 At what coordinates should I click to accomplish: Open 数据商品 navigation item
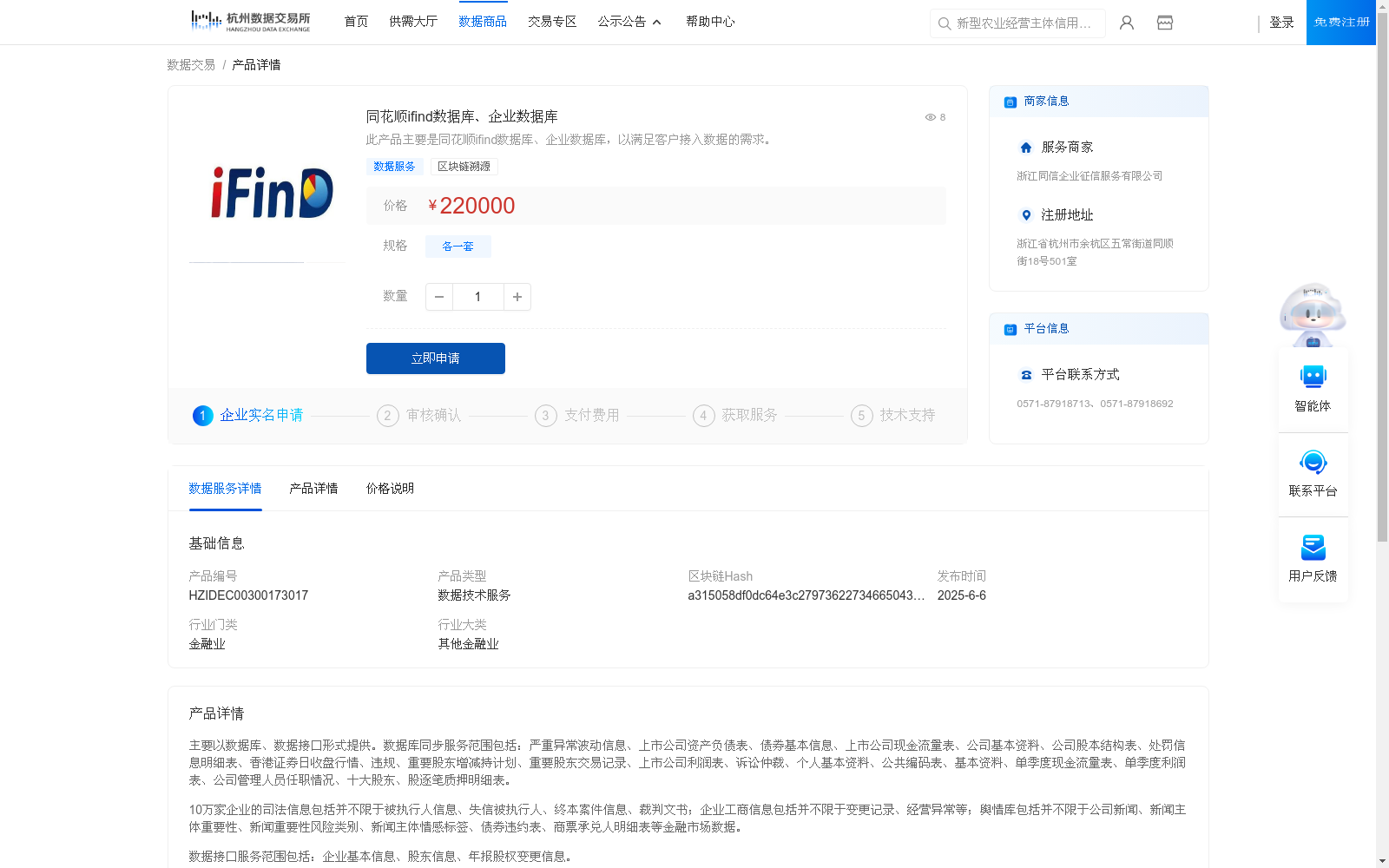click(483, 22)
